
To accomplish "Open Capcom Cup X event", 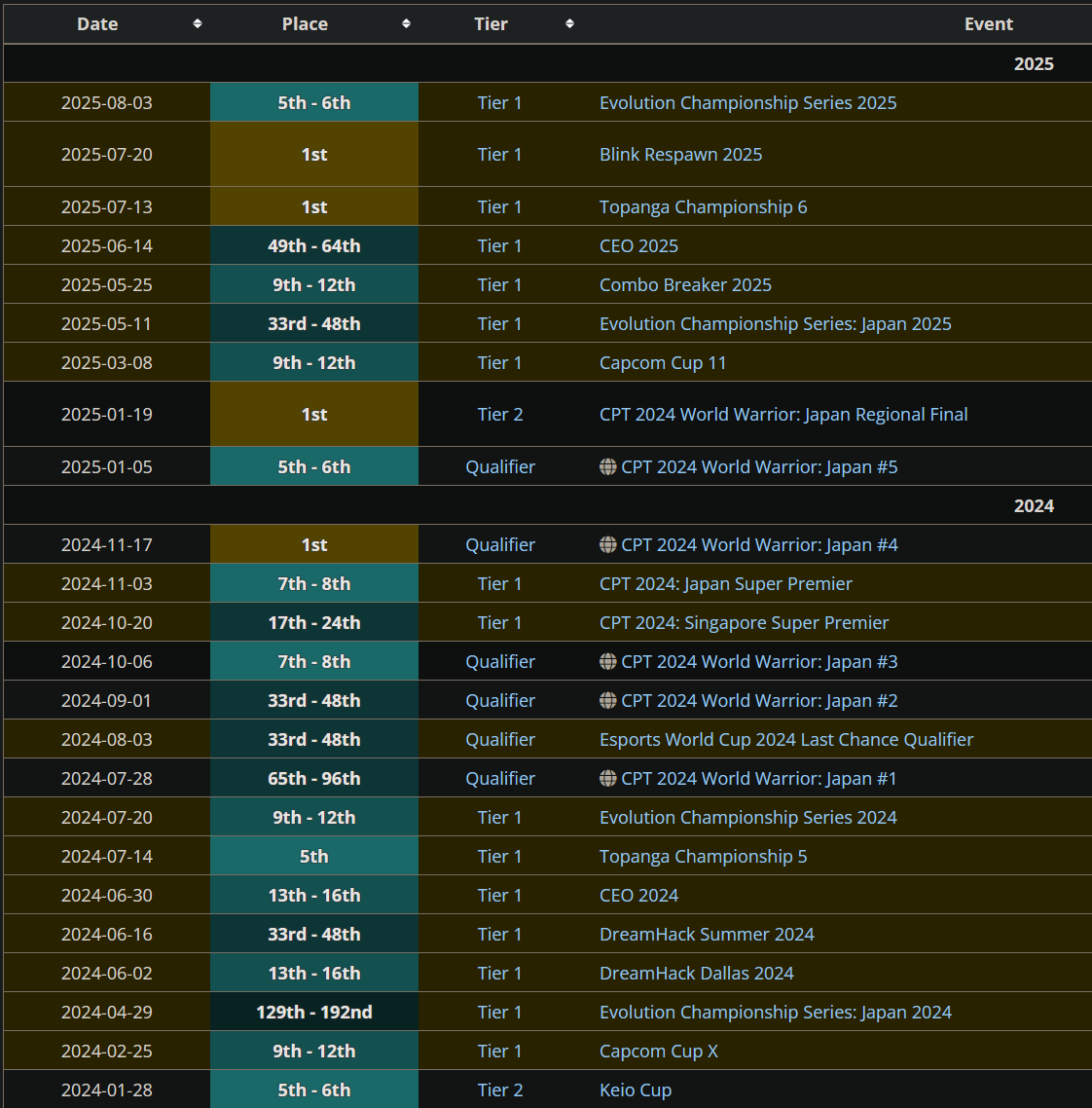I will click(x=659, y=1051).
